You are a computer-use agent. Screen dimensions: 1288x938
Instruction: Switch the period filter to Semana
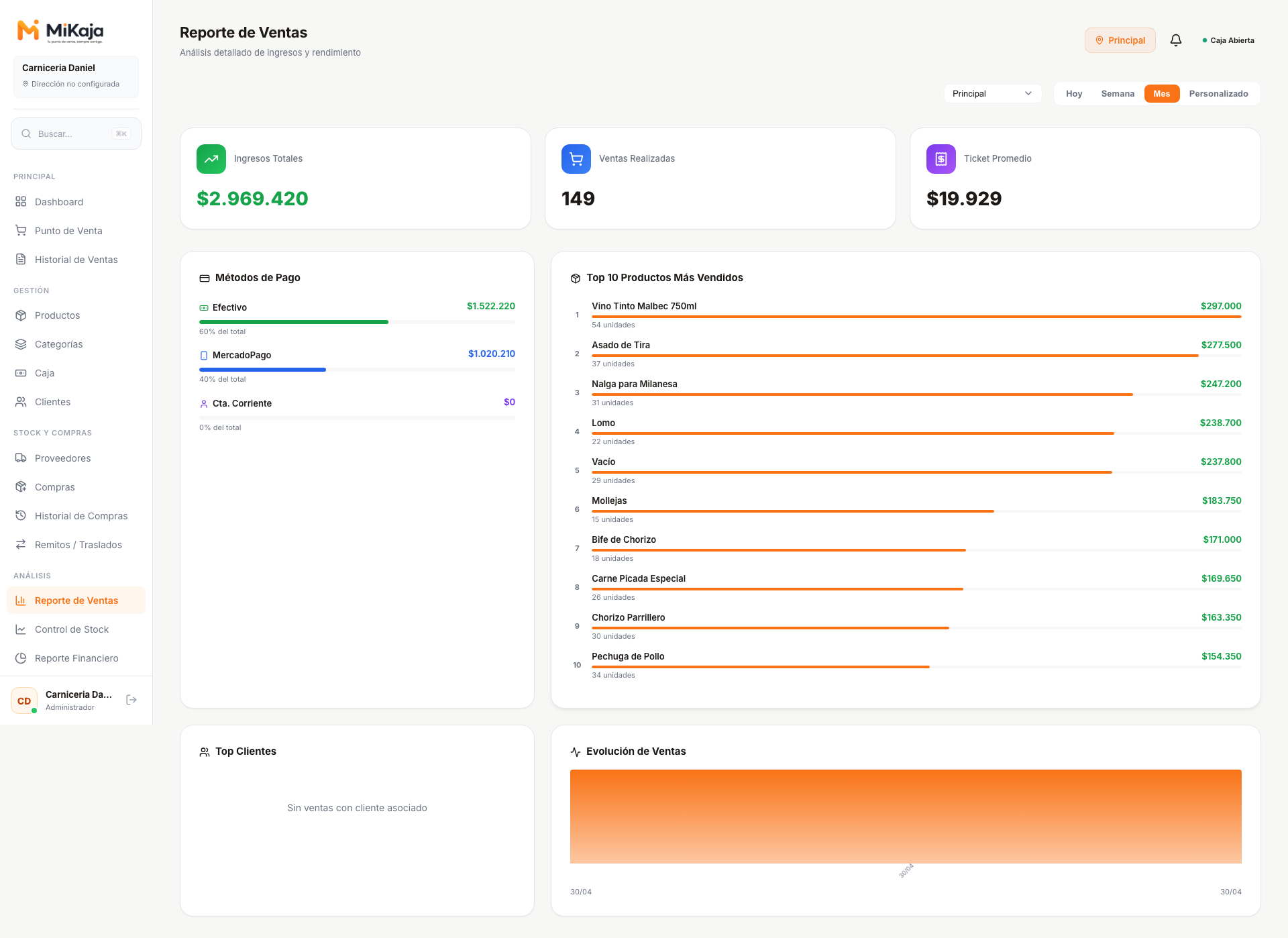point(1118,94)
